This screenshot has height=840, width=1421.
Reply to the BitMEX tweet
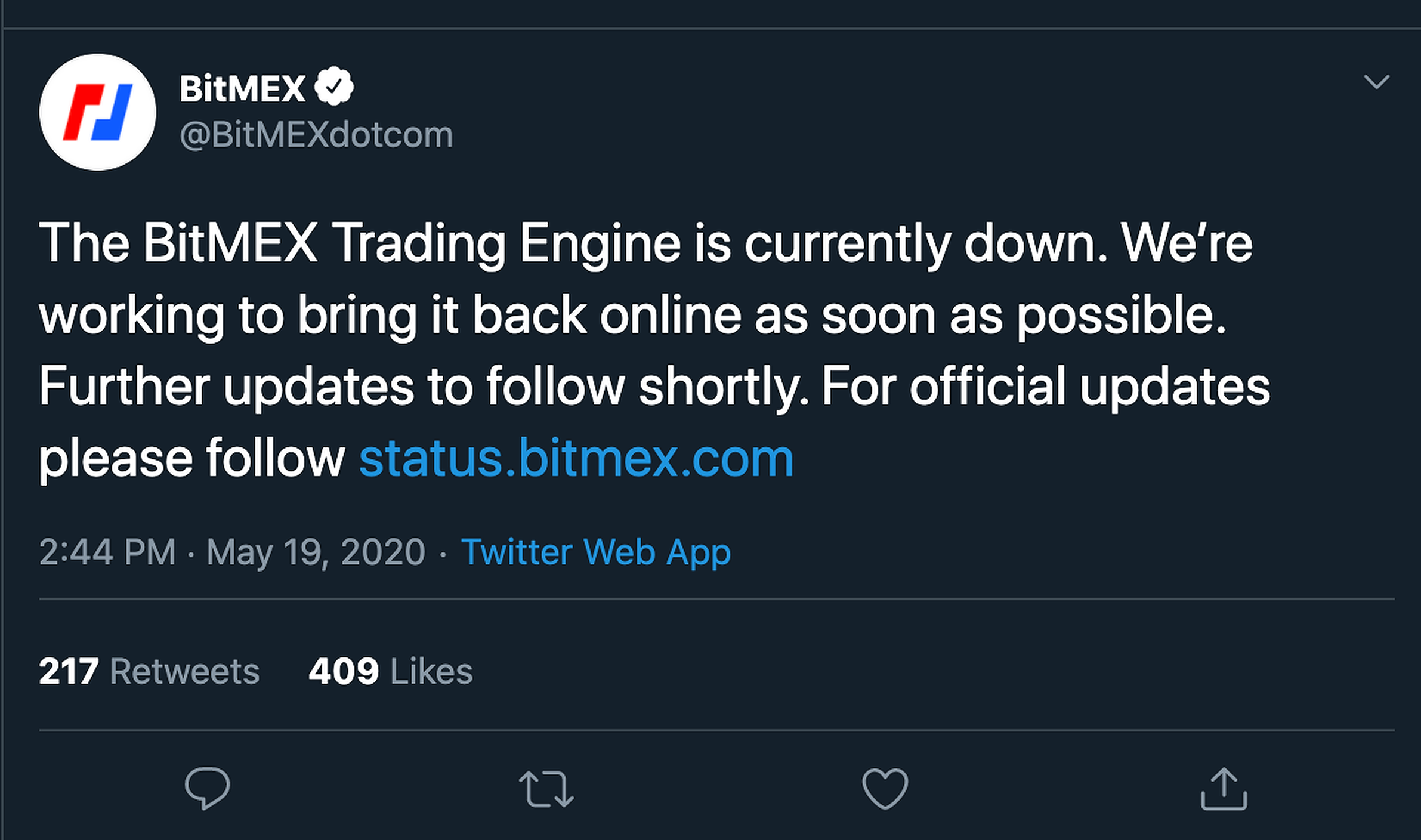[207, 788]
